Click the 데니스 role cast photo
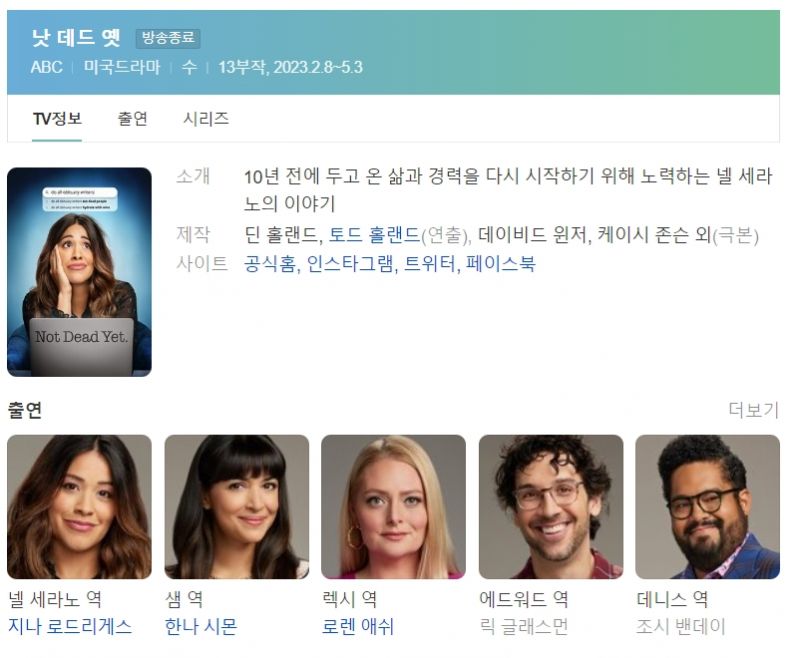The image size is (800, 658). 708,507
